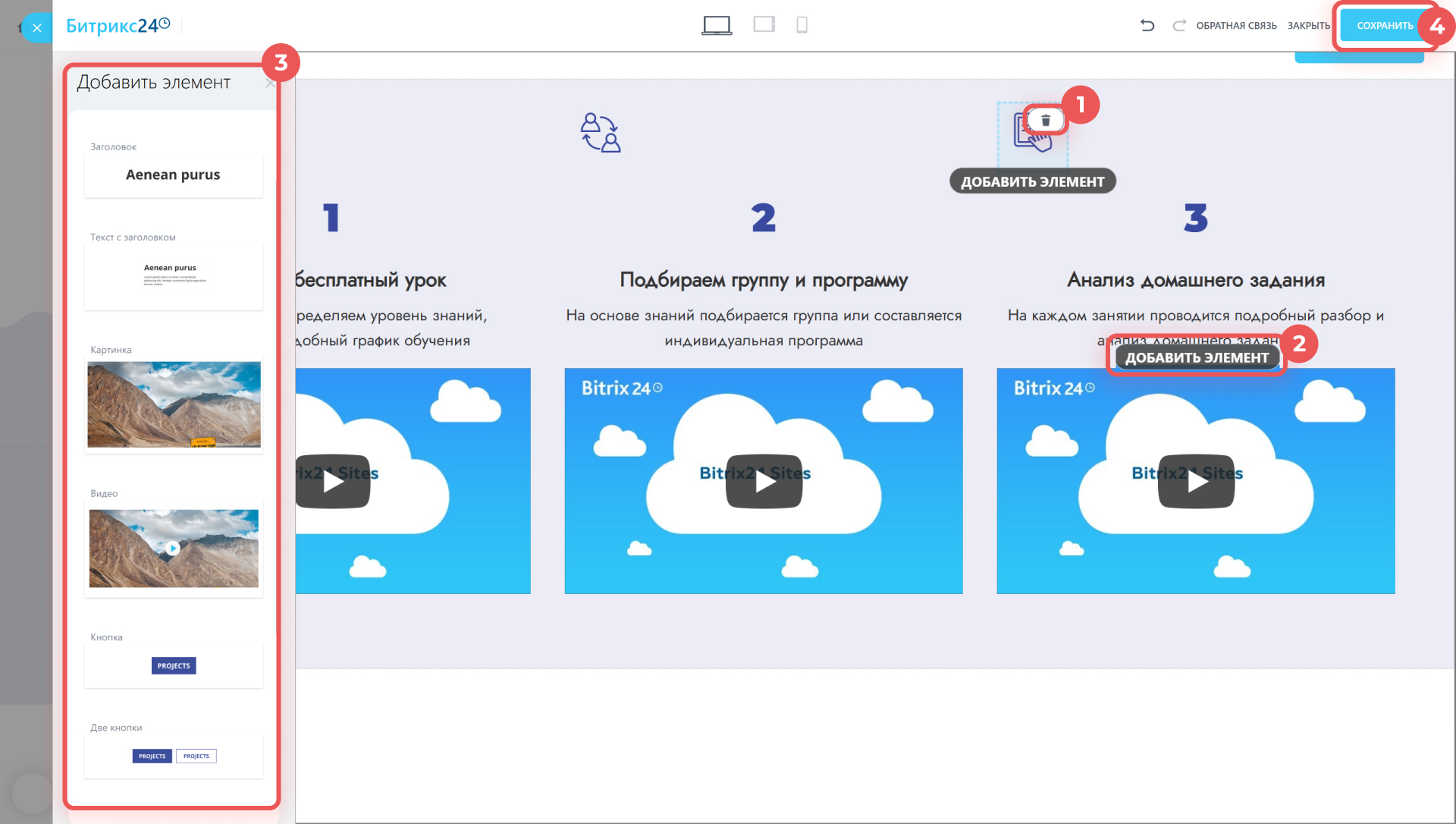Delete element with trash icon
The width and height of the screenshot is (1456, 824).
pos(1046,120)
